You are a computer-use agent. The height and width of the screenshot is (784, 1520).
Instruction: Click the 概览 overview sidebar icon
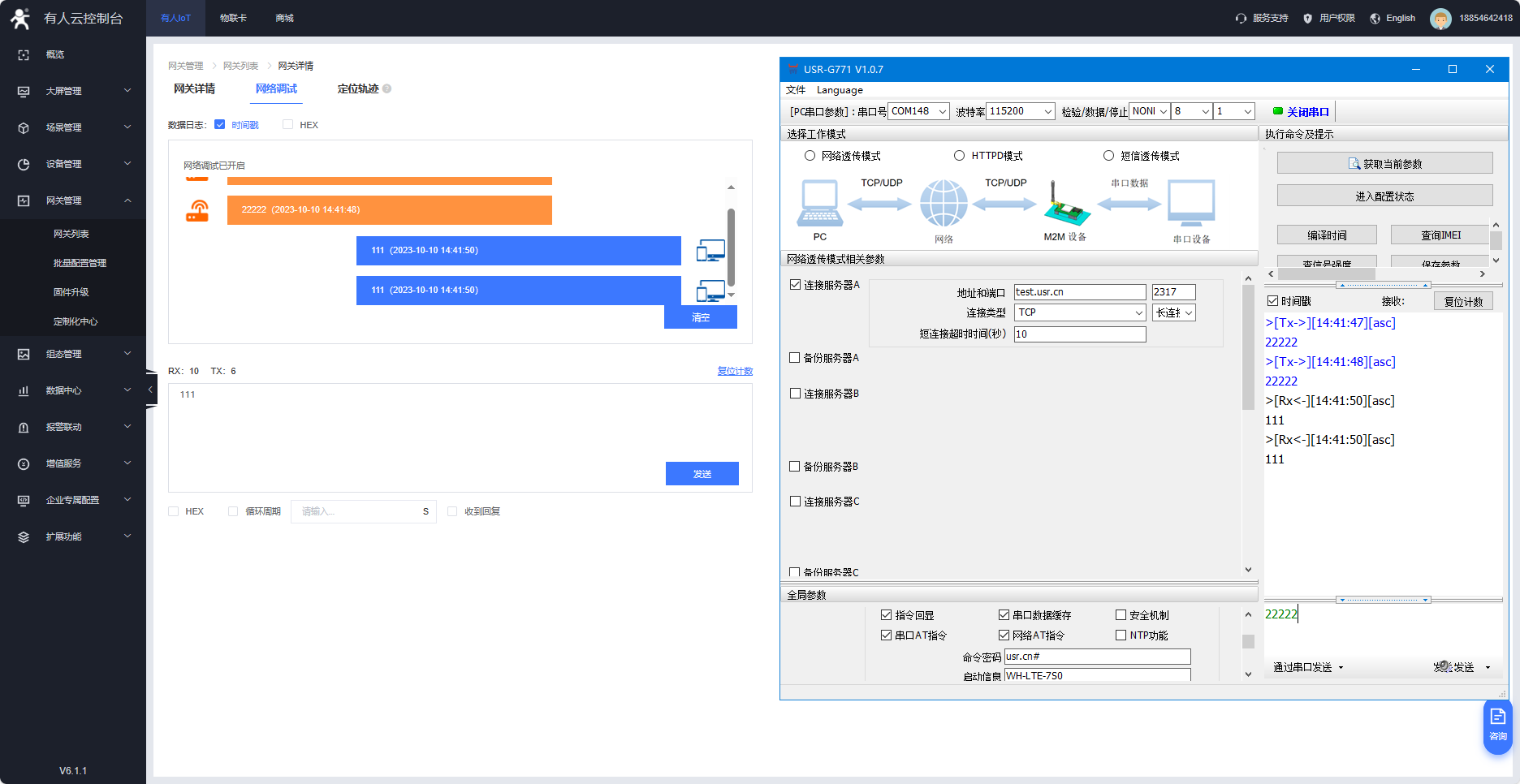(24, 55)
